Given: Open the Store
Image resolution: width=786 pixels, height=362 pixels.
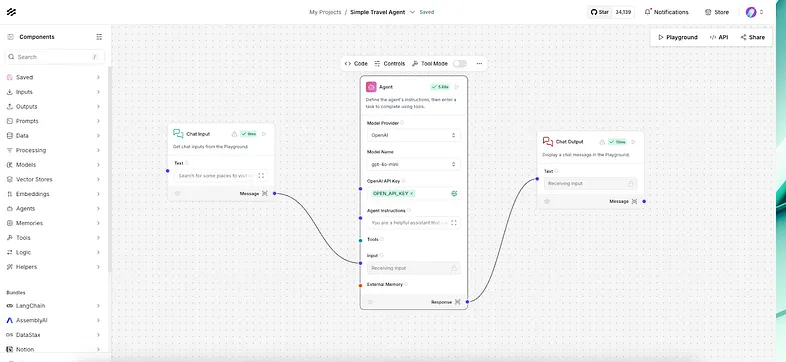Looking at the screenshot, I should click(x=717, y=12).
